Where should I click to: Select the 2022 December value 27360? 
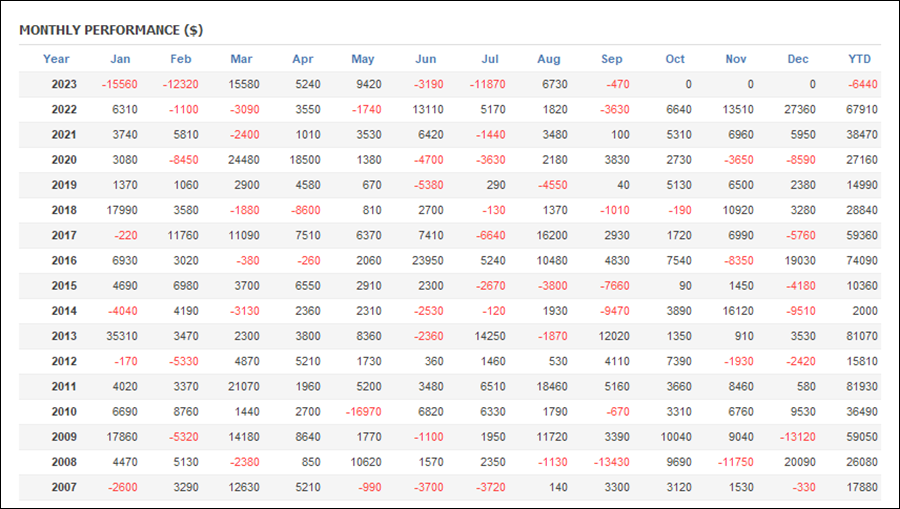point(800,110)
